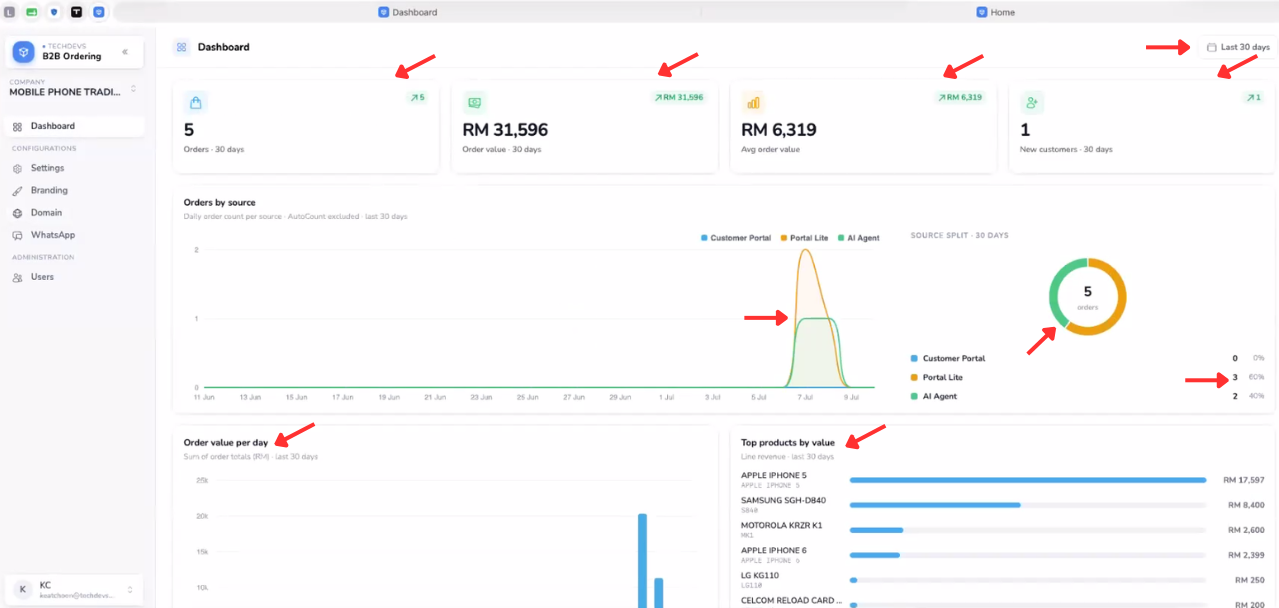Select Dashboard in the sidebar
The width and height of the screenshot is (1279, 608).
pyautogui.click(x=75, y=126)
